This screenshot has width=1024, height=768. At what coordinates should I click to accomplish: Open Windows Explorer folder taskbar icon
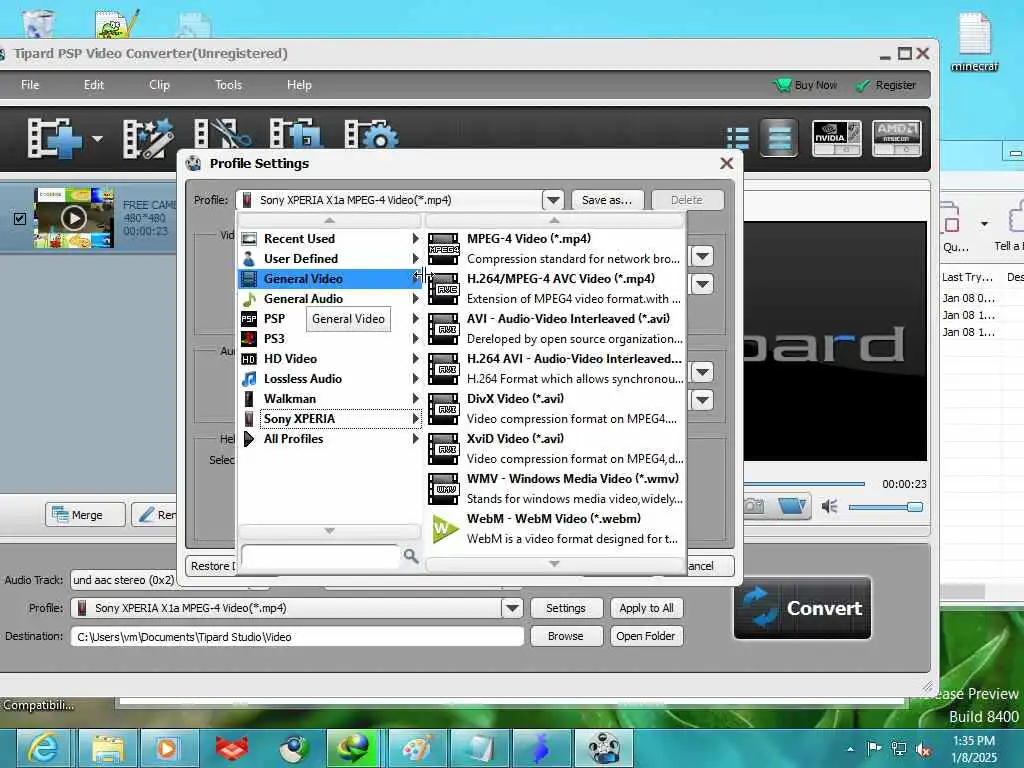tap(108, 748)
